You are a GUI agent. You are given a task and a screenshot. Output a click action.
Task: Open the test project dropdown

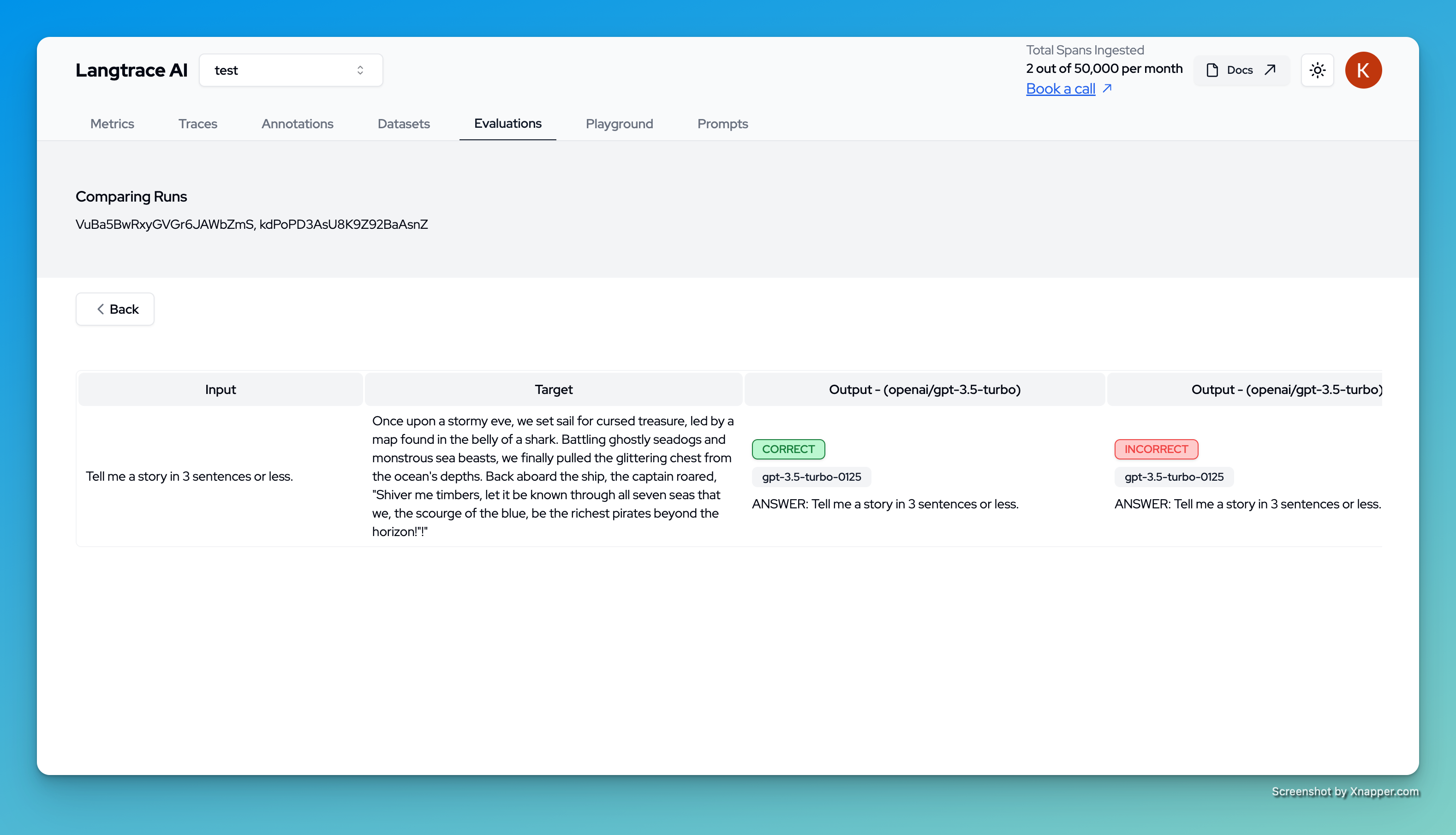point(290,70)
